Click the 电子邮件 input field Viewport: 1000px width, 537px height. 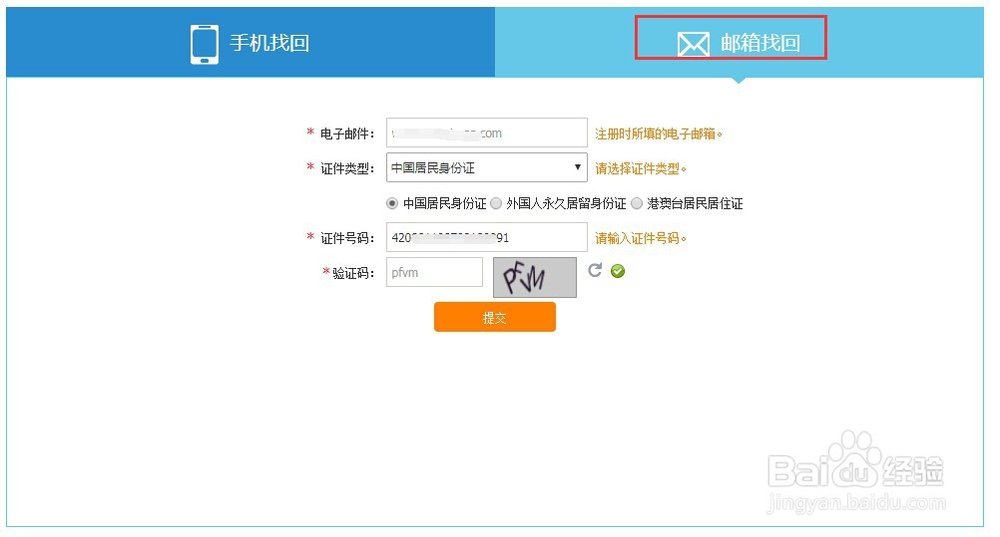click(x=487, y=133)
